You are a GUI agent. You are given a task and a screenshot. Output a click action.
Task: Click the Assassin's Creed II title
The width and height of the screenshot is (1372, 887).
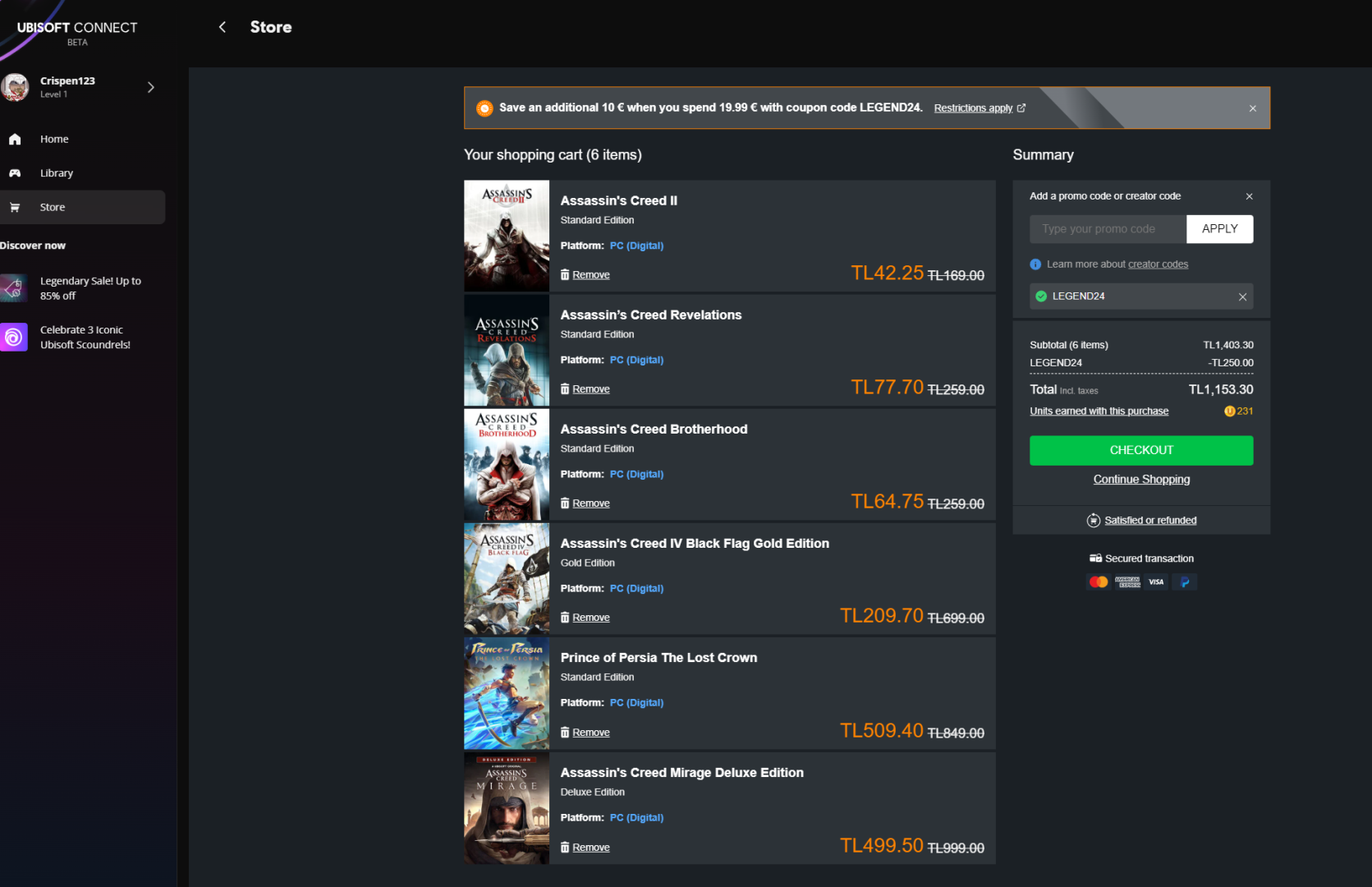pyautogui.click(x=619, y=200)
